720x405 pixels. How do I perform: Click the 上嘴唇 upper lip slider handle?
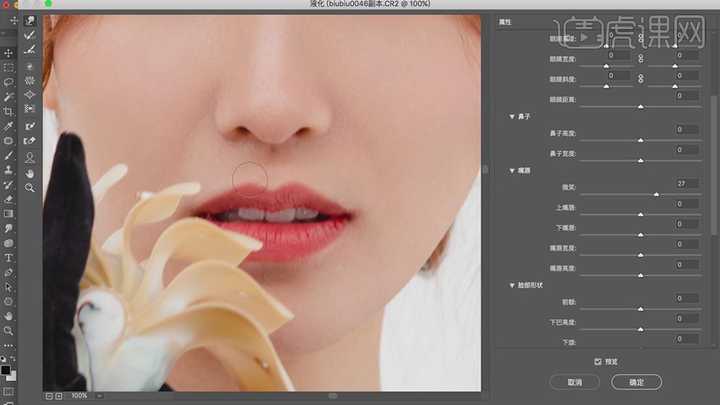pos(641,214)
